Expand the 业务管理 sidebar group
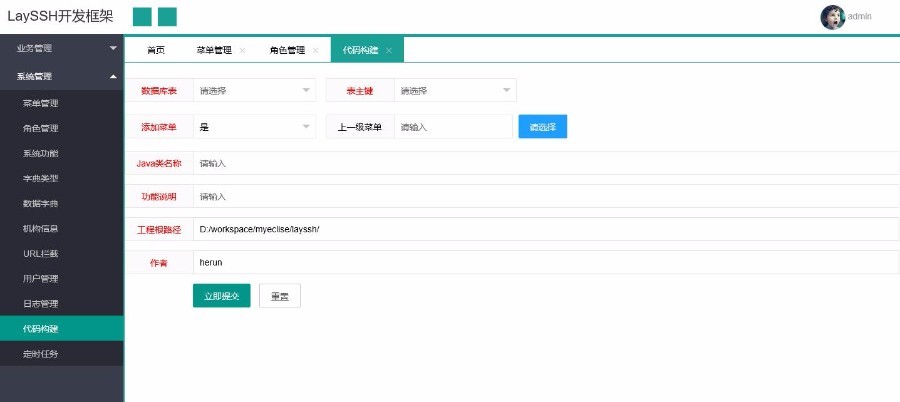This screenshot has height=402, width=900. point(61,48)
